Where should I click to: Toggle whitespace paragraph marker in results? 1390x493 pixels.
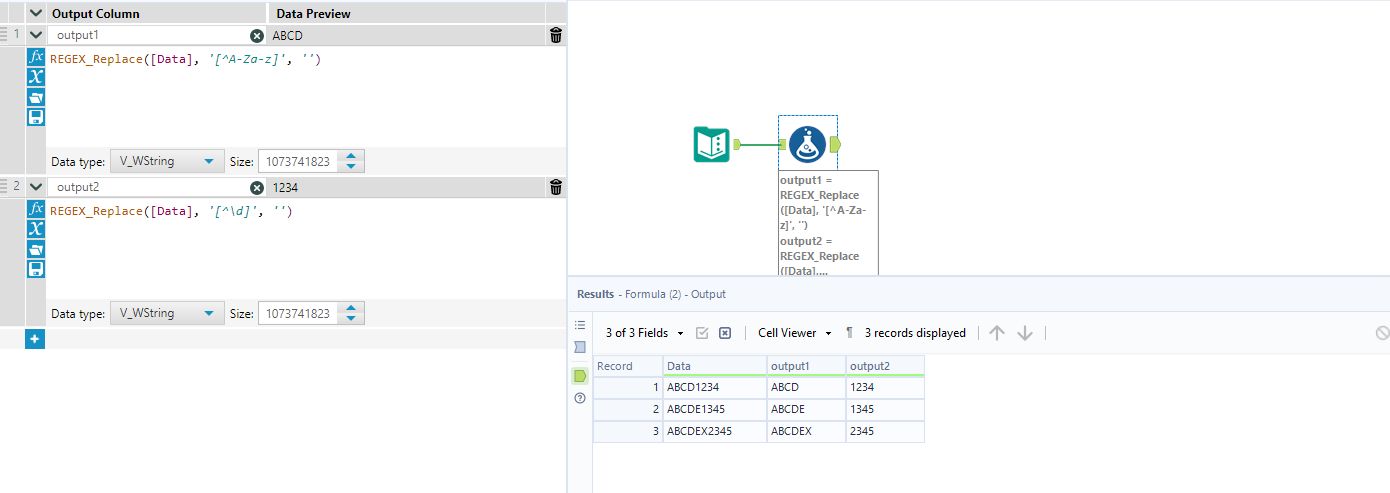point(849,333)
